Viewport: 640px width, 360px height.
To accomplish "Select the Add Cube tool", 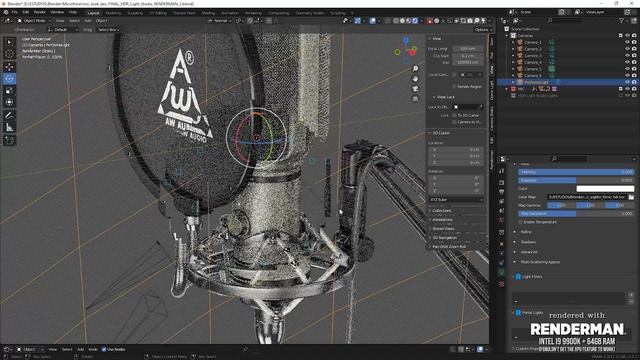I will point(9,140).
